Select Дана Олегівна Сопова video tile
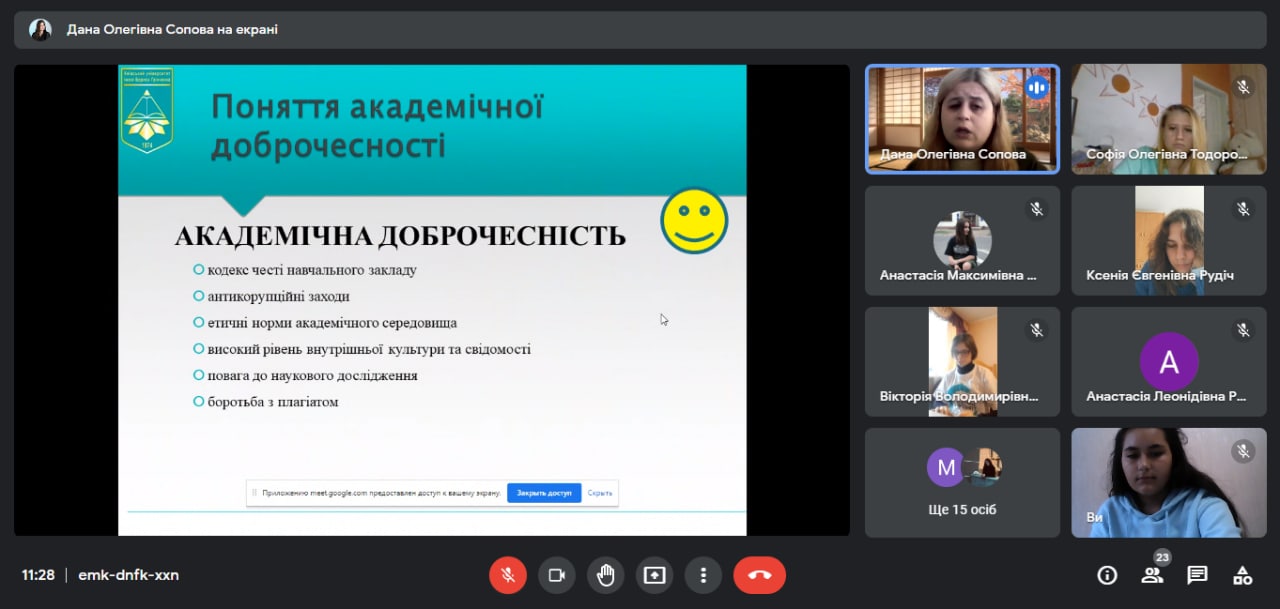Screen dimensions: 1280x609 pos(962,120)
